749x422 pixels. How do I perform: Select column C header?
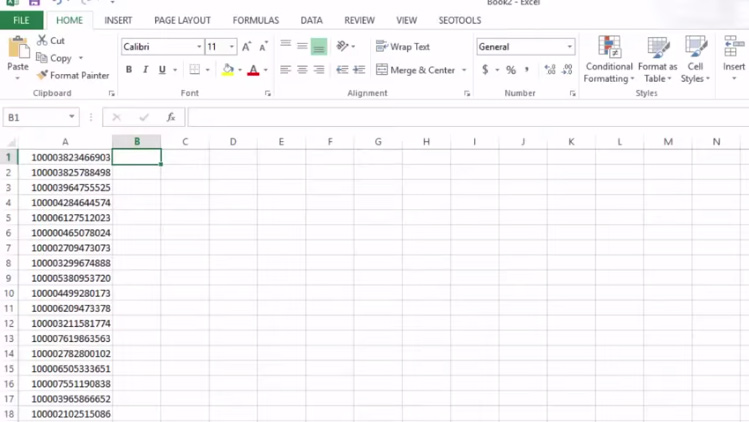pos(185,141)
